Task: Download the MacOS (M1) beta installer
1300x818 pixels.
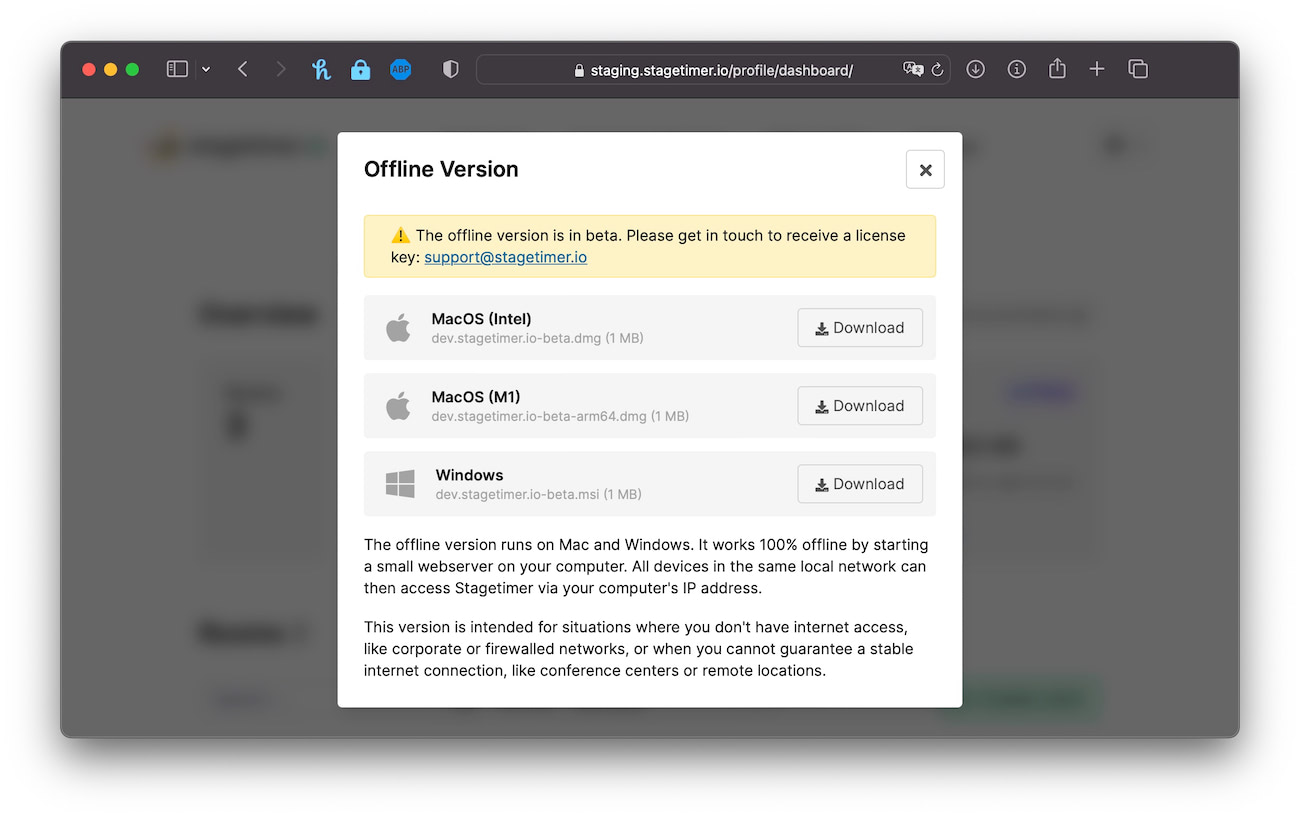Action: point(859,405)
